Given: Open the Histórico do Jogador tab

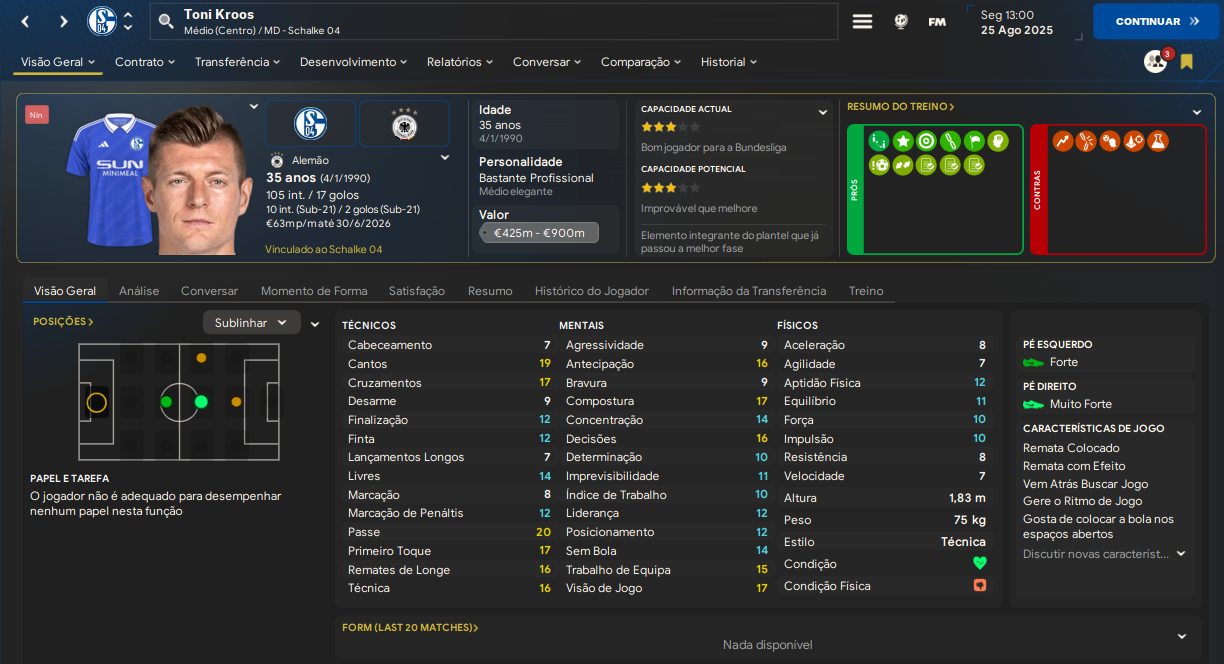Looking at the screenshot, I should click(591, 291).
